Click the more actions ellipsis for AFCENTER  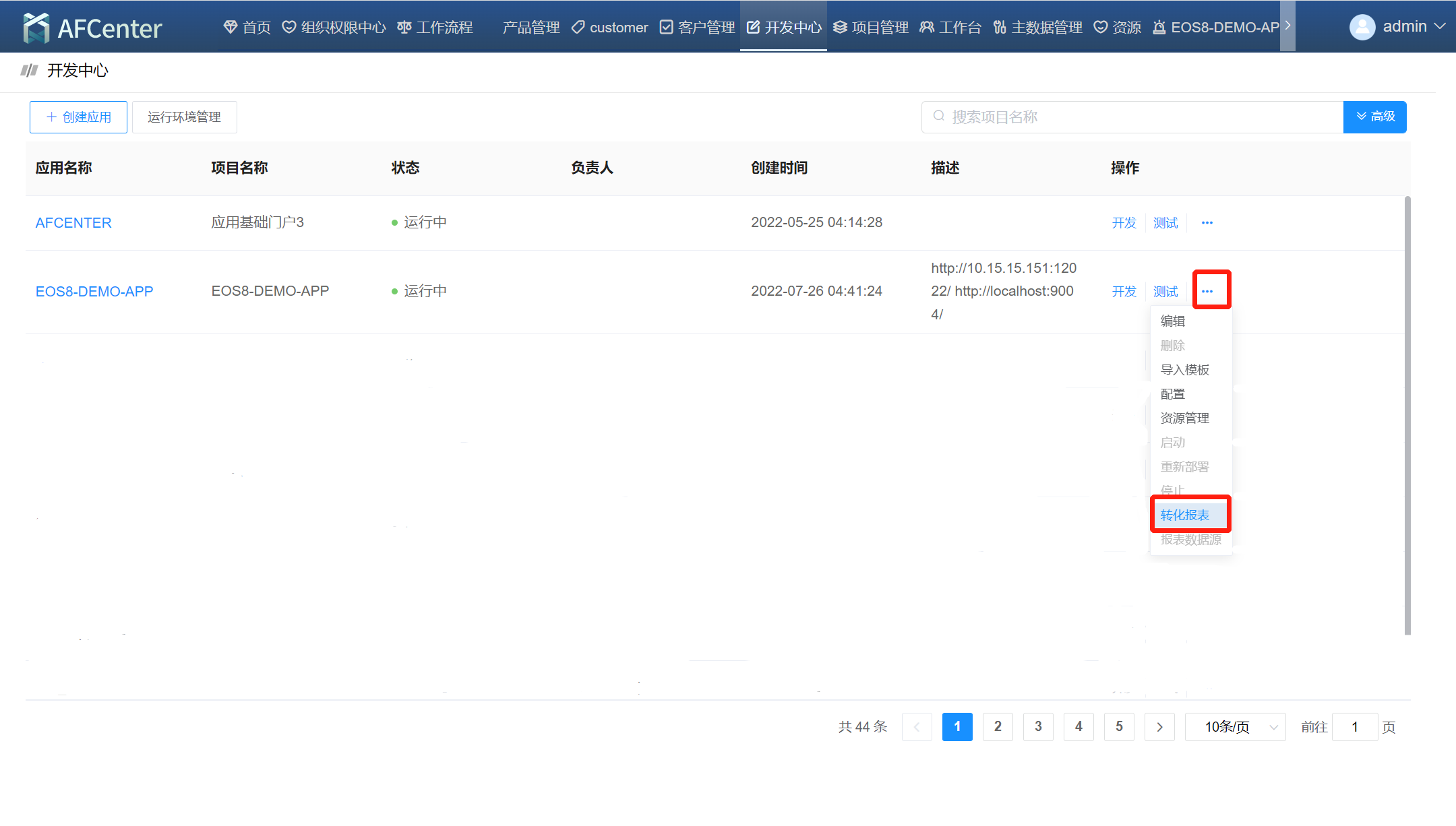click(1207, 223)
